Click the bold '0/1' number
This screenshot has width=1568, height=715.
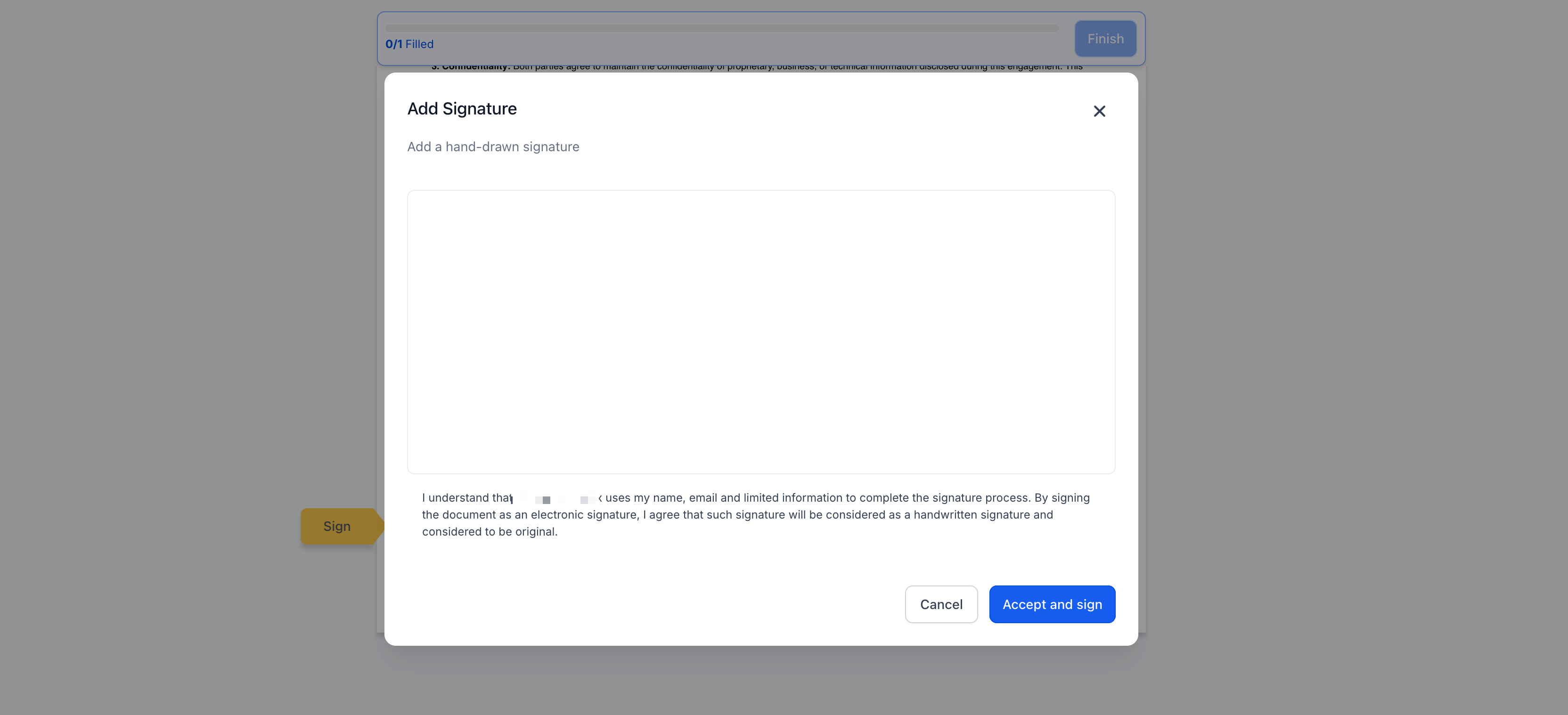click(x=394, y=44)
